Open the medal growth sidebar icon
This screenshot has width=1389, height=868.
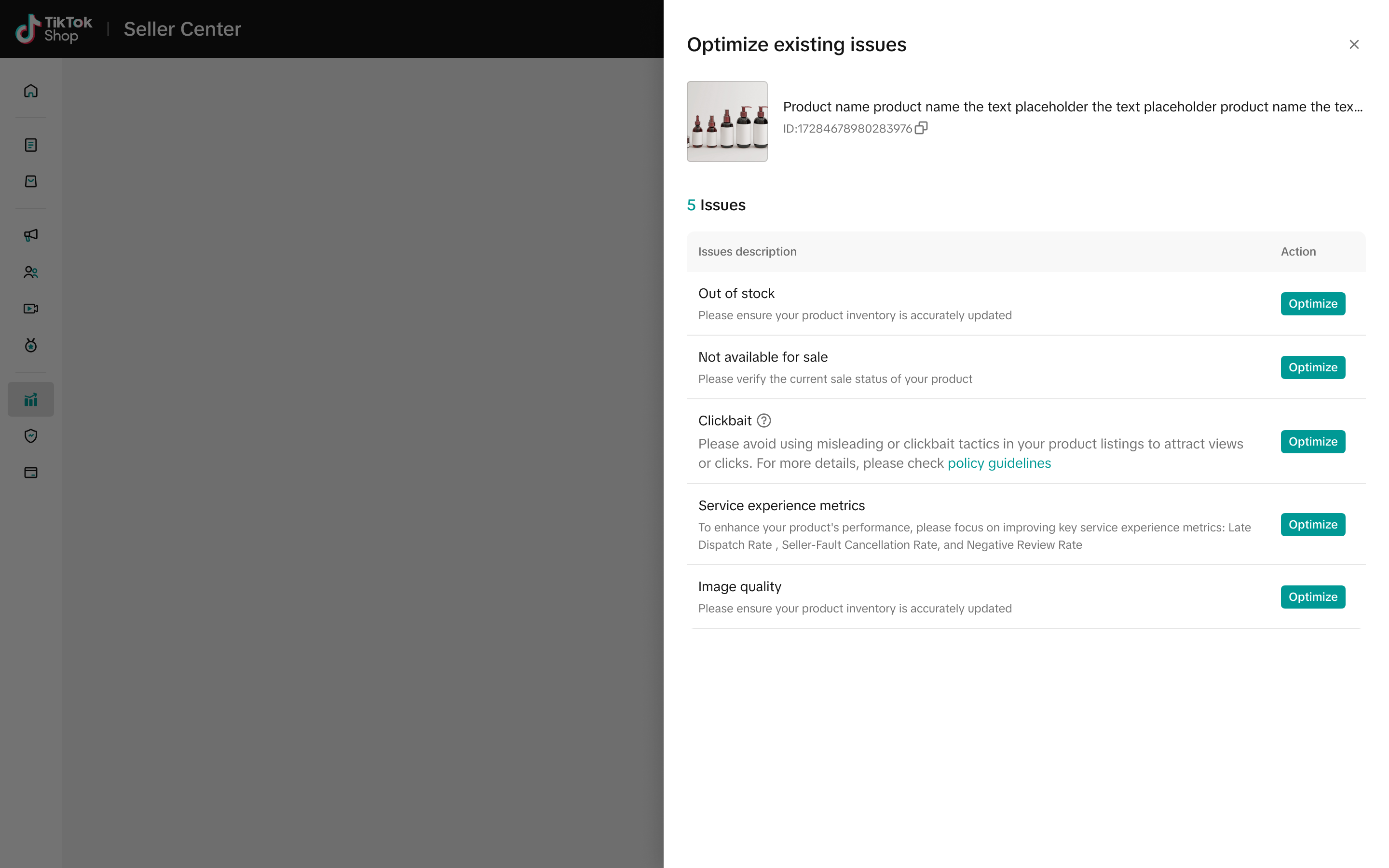[31, 345]
